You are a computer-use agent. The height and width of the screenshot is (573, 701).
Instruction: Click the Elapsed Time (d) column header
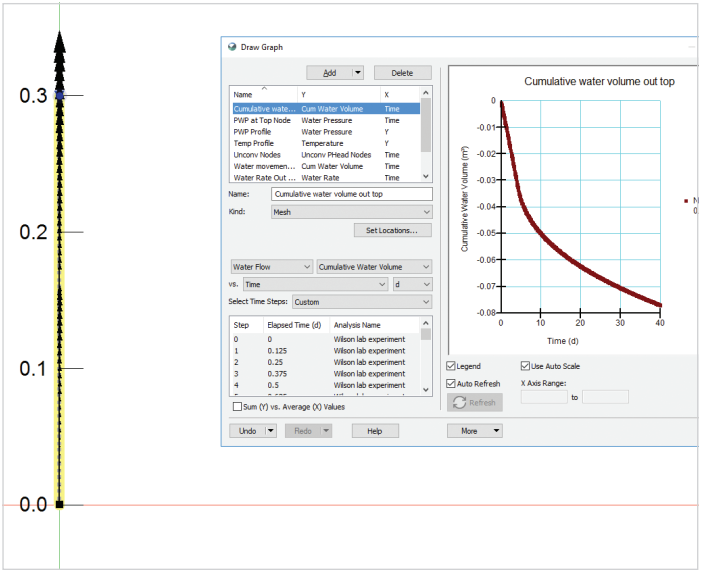(x=296, y=325)
